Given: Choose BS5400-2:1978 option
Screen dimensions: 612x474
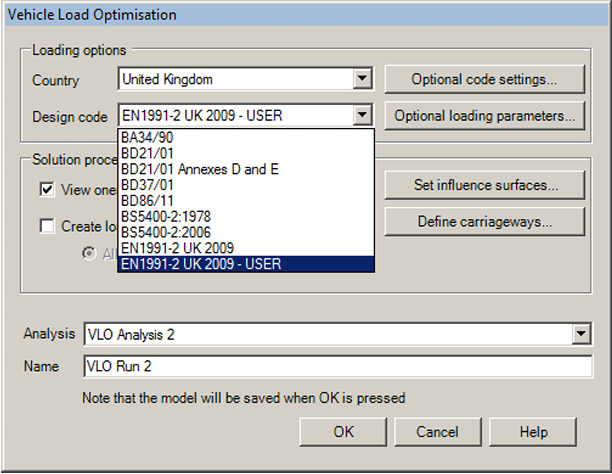Looking at the screenshot, I should [158, 217].
